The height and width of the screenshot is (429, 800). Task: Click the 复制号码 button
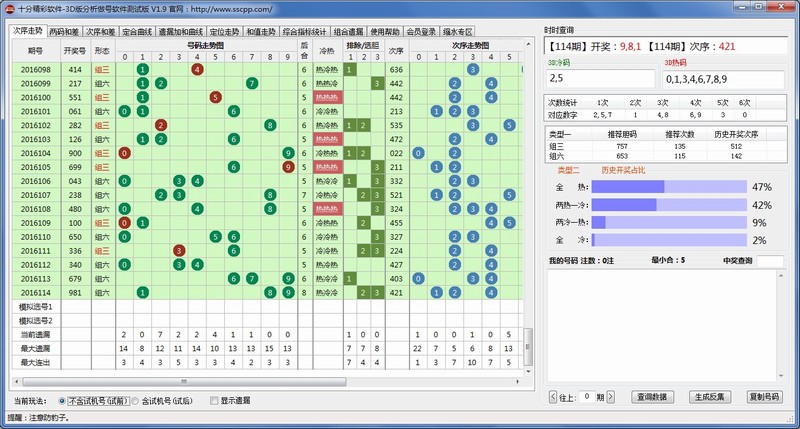coord(764,397)
